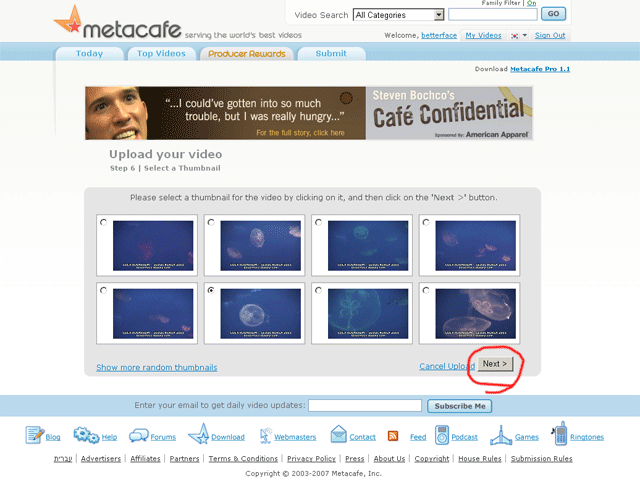The height and width of the screenshot is (480, 640).
Task: Click the GO search button
Action: (x=553, y=14)
